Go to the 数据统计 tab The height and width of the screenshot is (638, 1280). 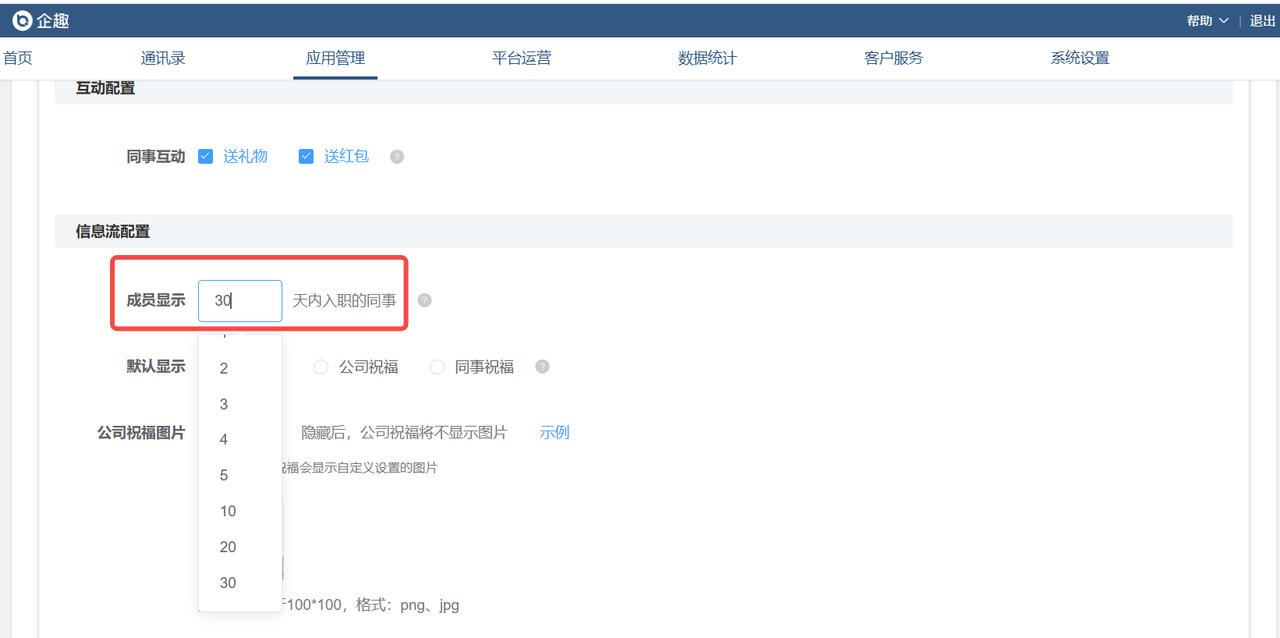pyautogui.click(x=707, y=58)
